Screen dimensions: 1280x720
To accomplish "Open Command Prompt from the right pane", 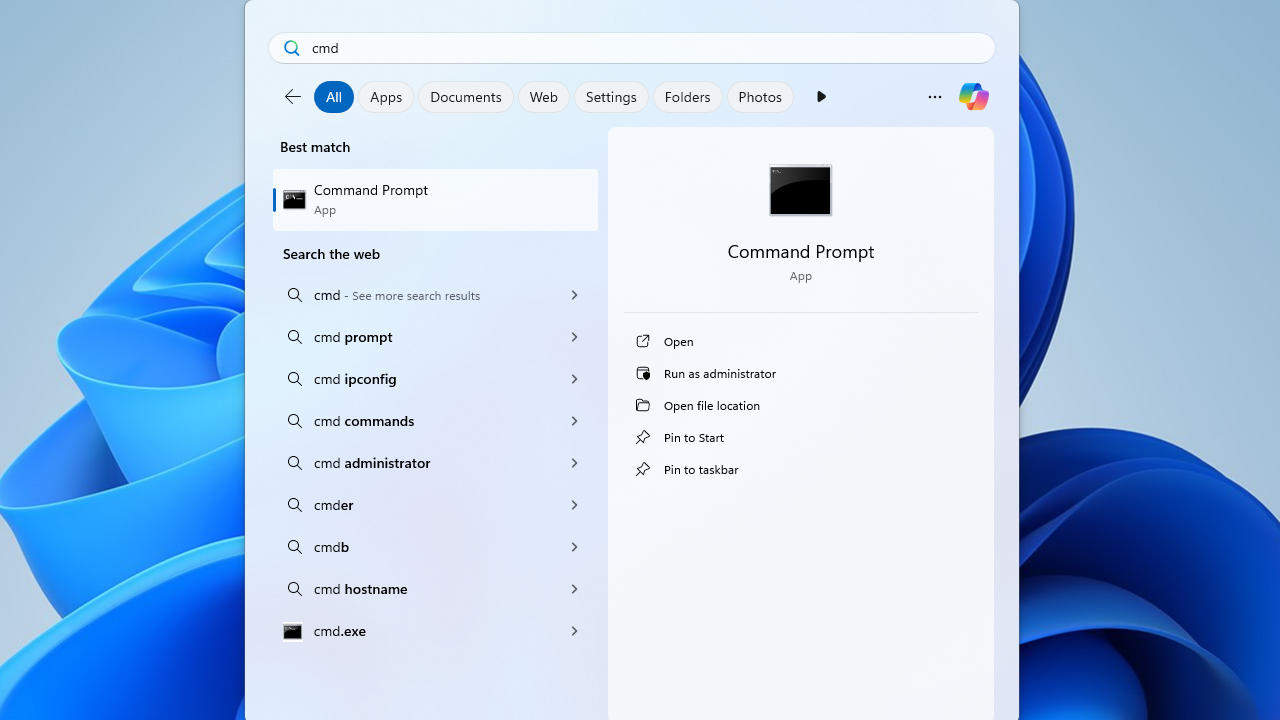I will pos(678,341).
